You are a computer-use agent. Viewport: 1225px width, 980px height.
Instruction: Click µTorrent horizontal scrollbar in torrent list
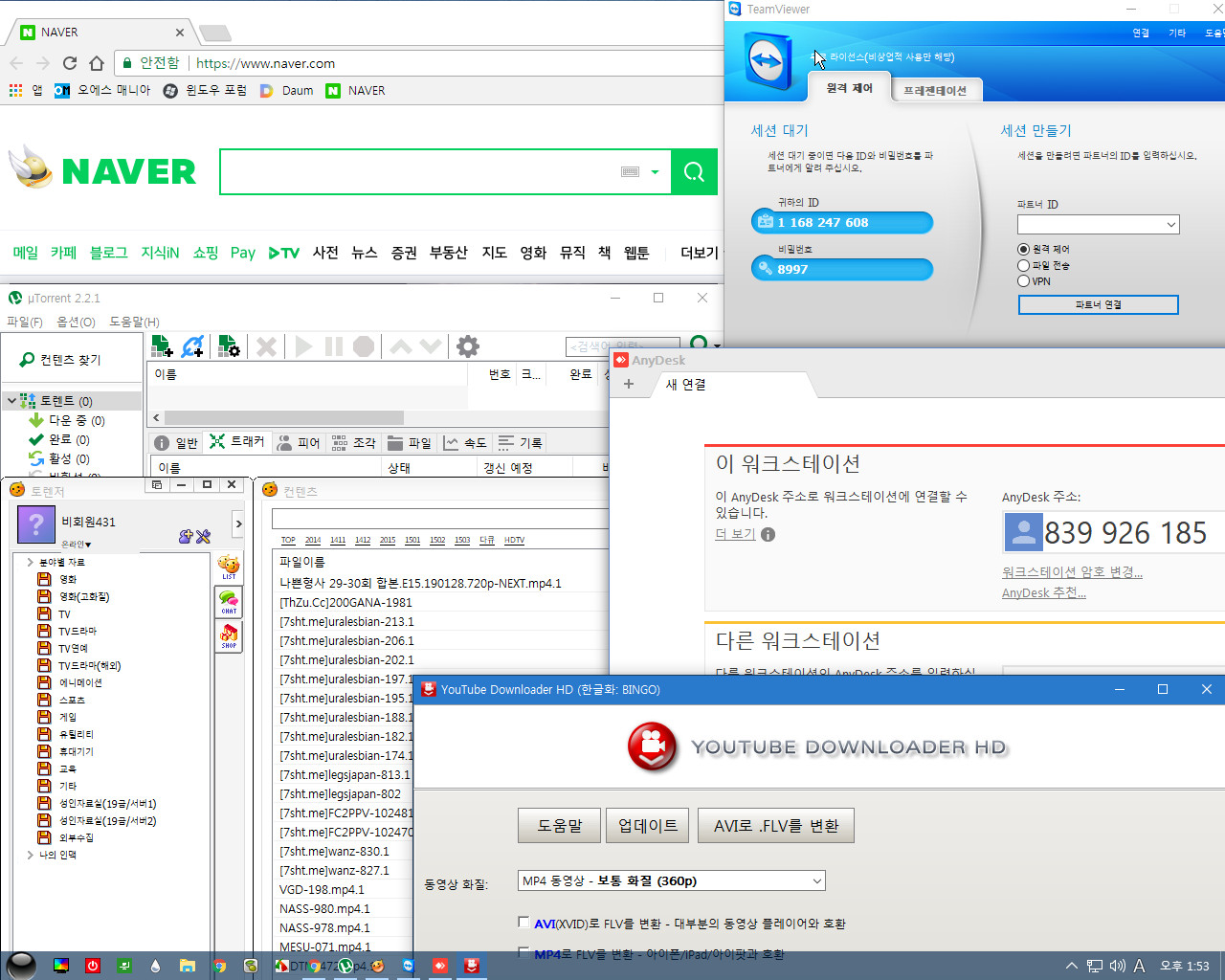tap(283, 417)
